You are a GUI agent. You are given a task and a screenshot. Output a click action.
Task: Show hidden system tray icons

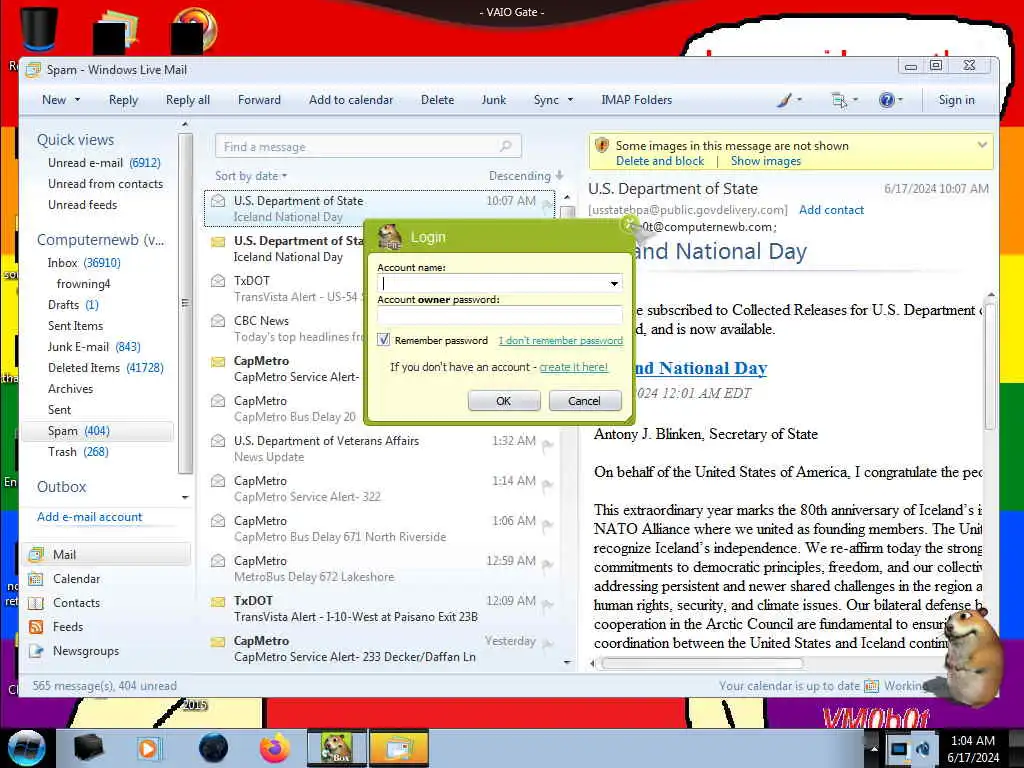873,748
